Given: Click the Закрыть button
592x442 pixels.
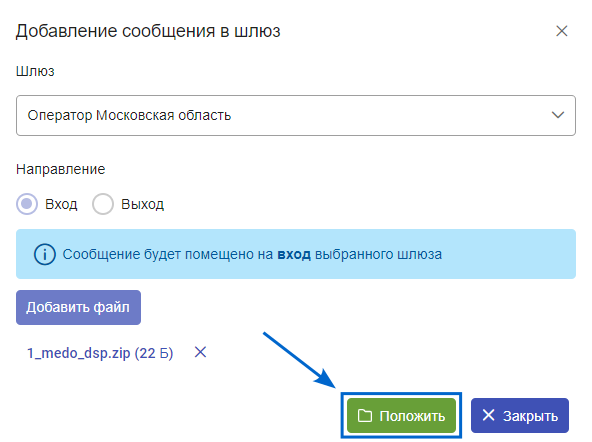Looking at the screenshot, I should pyautogui.click(x=520, y=416).
